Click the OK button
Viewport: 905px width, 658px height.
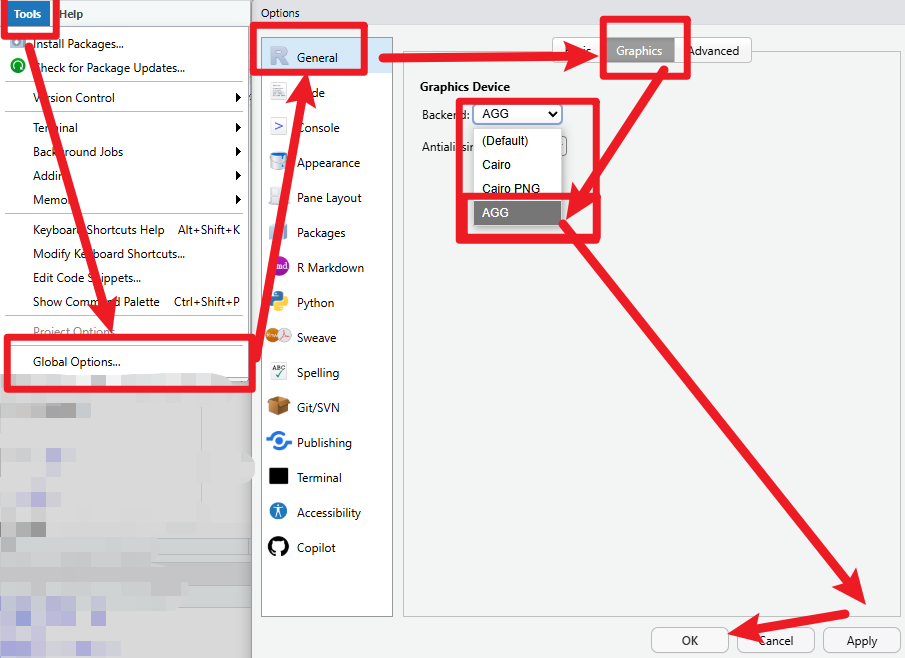point(690,641)
